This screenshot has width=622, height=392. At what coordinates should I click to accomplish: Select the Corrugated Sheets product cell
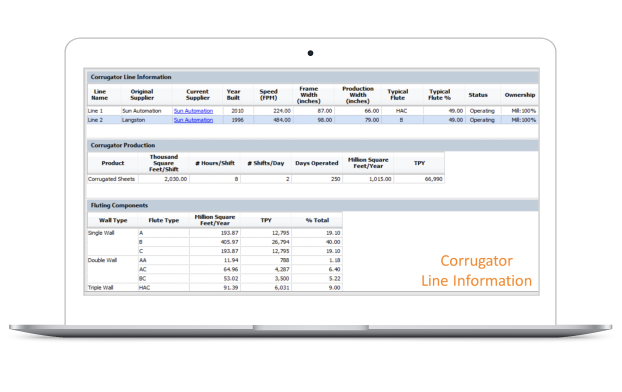tap(112, 179)
